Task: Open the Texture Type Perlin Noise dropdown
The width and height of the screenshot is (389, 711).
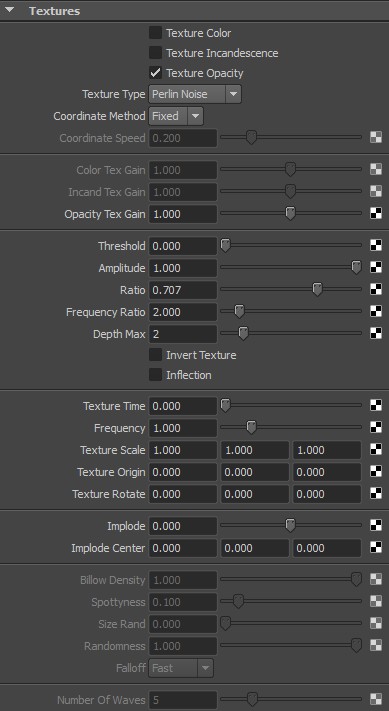Action: [x=195, y=94]
